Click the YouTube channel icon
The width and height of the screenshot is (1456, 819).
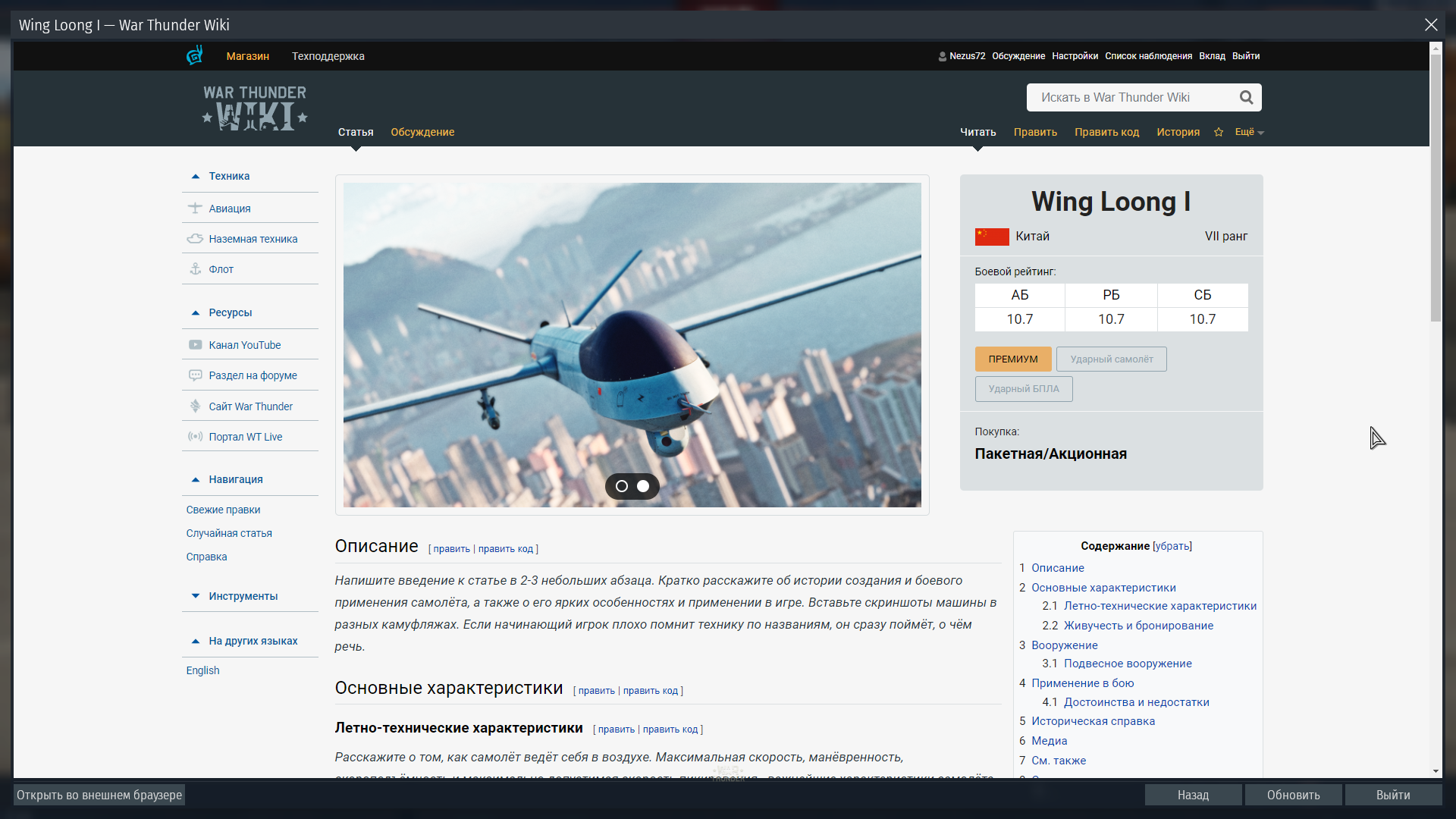point(195,344)
